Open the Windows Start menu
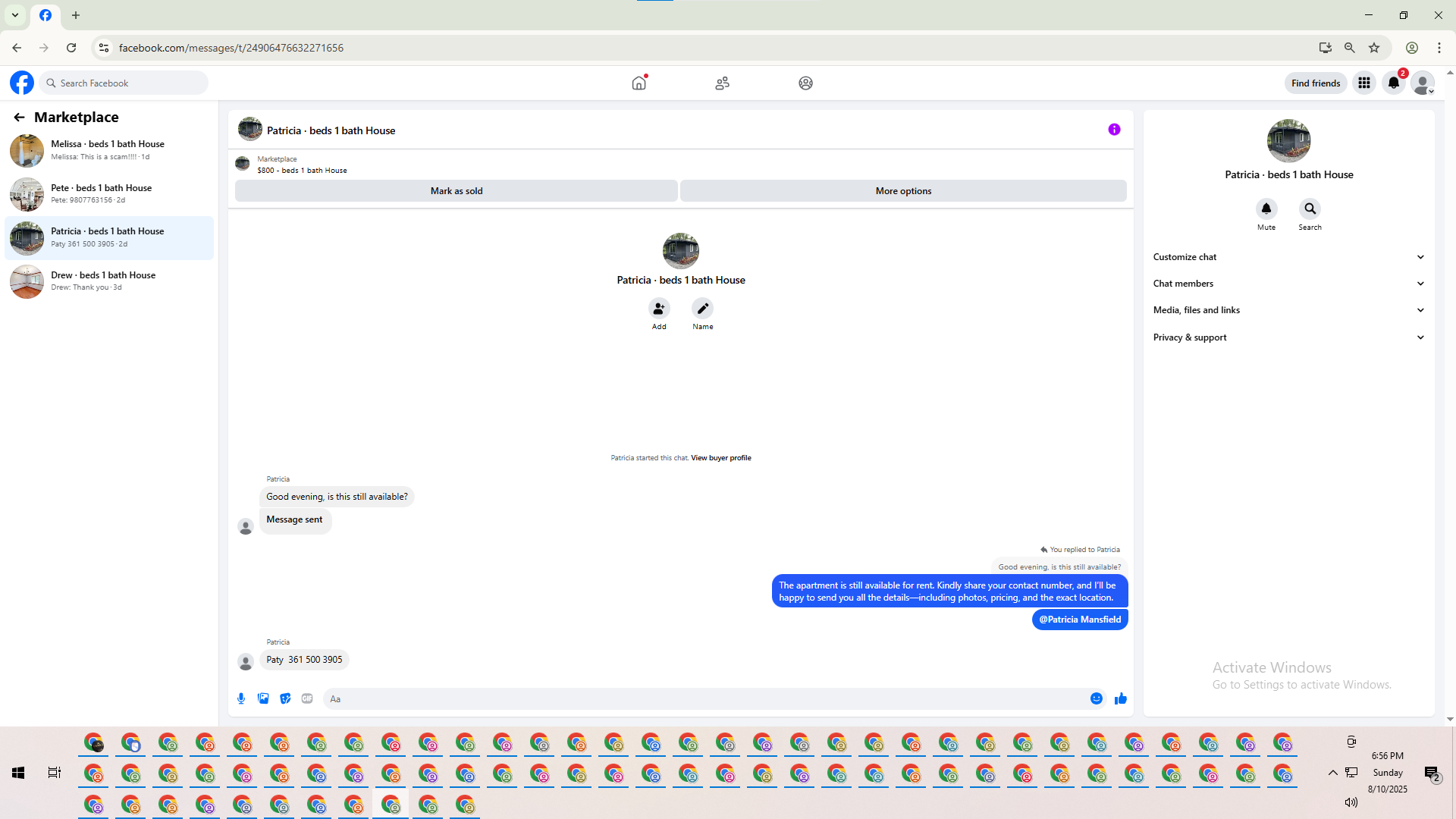 point(18,773)
